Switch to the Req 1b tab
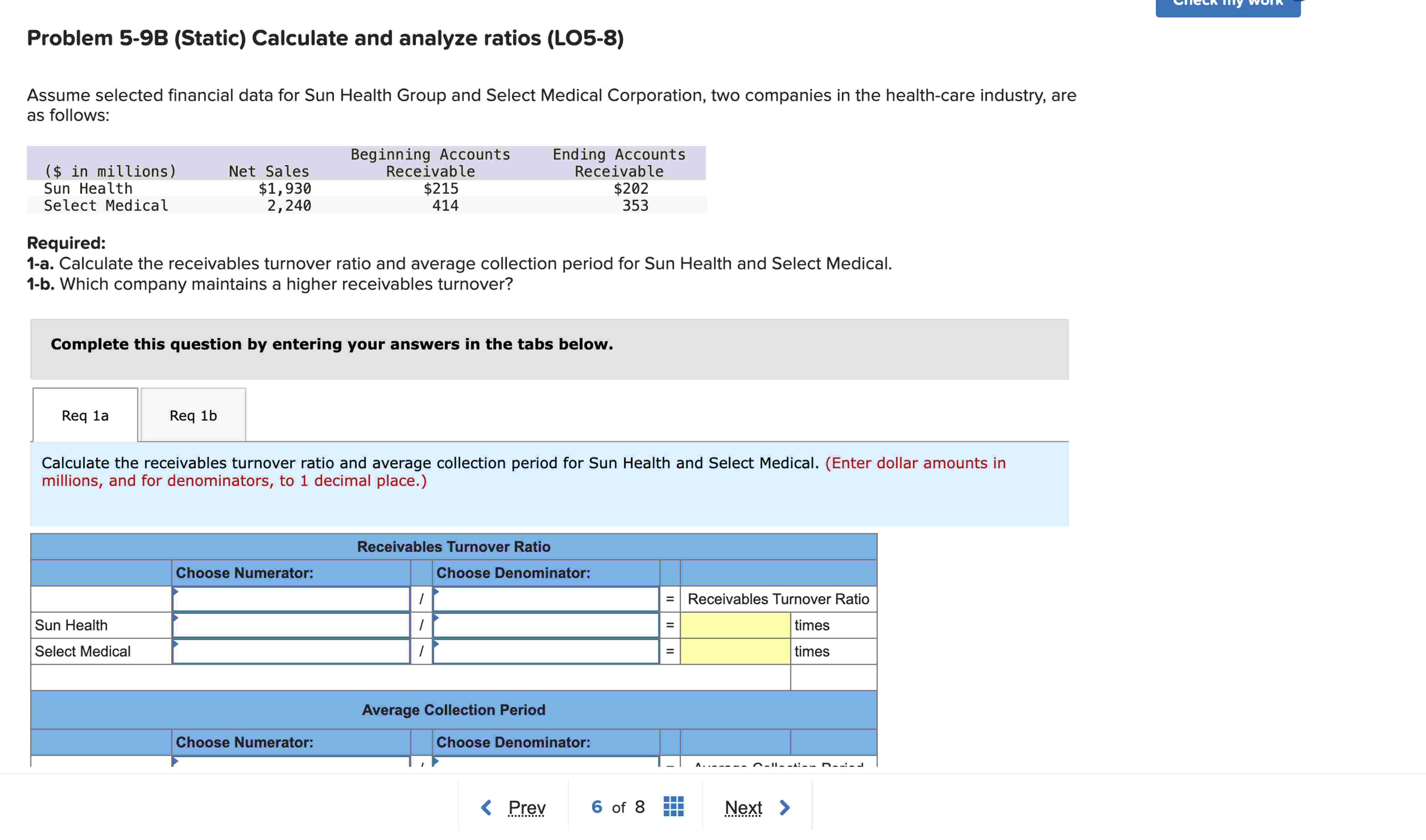This screenshot has width=1426, height=840. click(x=193, y=416)
